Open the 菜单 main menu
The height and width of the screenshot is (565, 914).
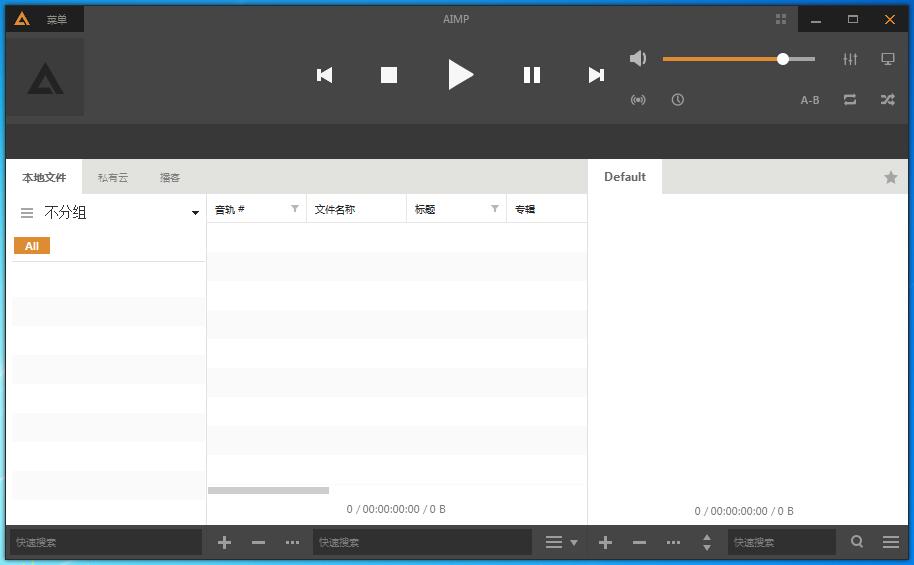[57, 19]
